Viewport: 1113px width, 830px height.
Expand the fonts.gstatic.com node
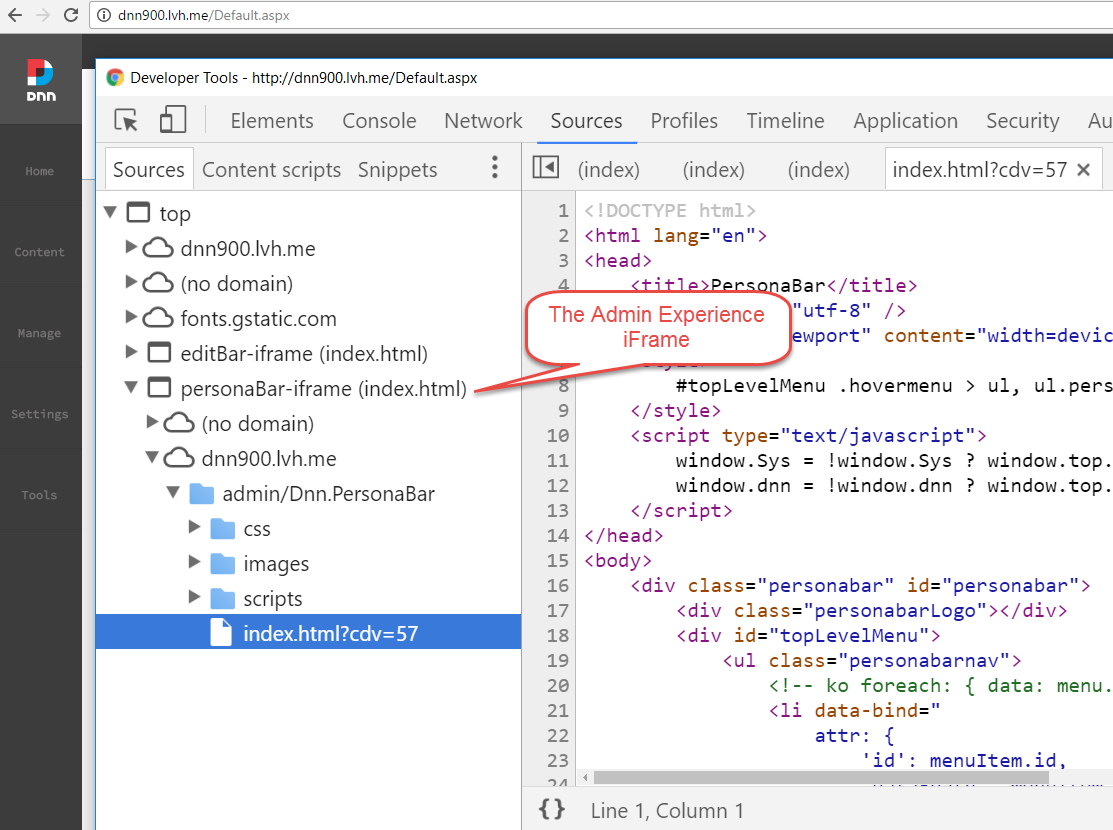(131, 316)
